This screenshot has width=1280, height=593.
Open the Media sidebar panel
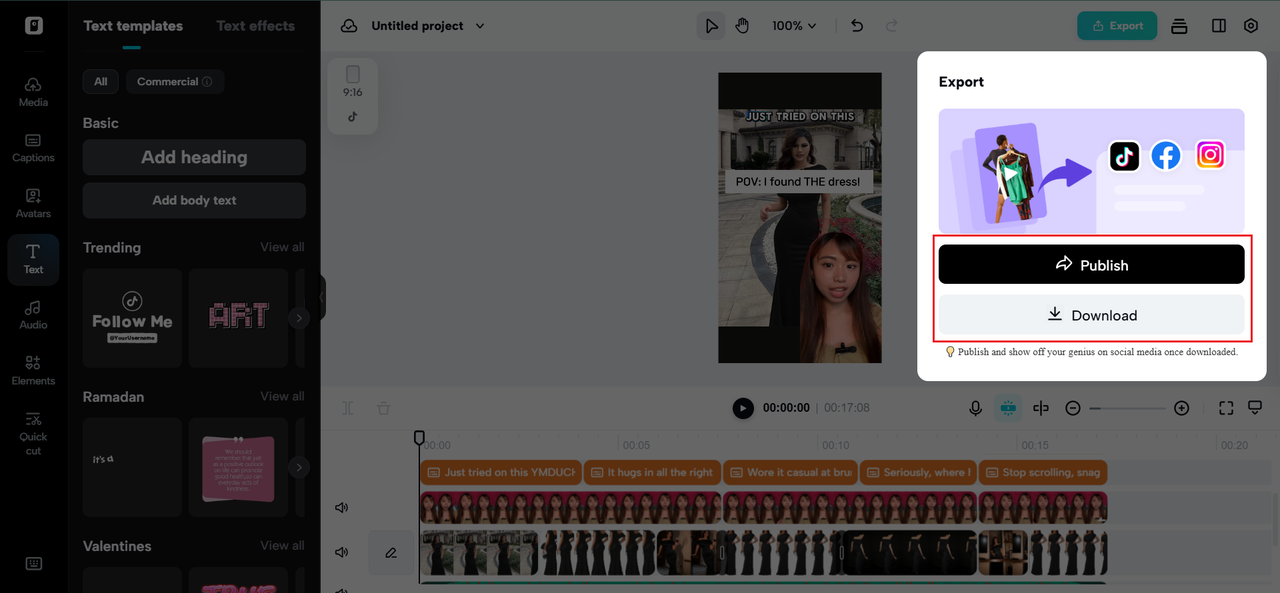coord(33,92)
